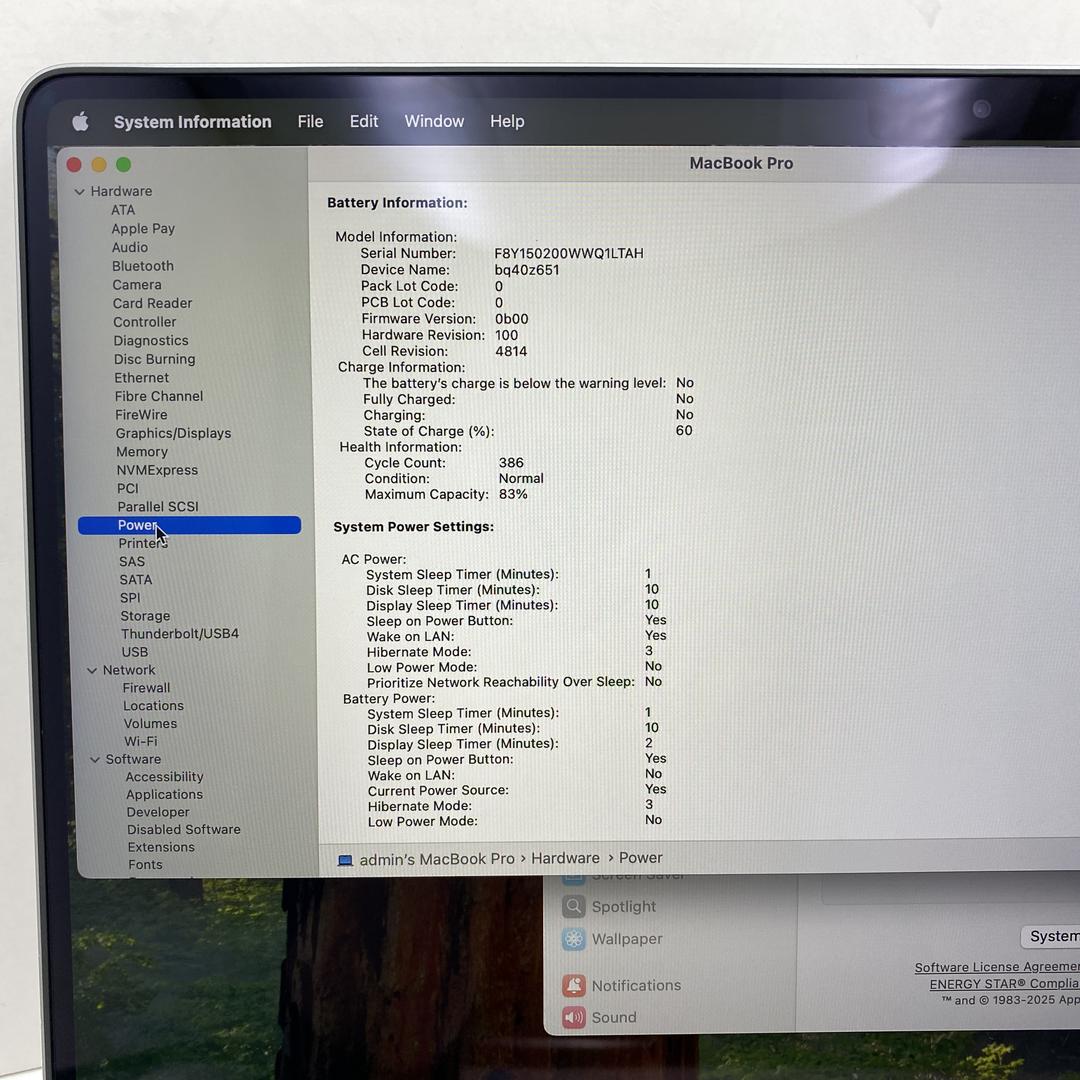Select Ethernet in the sidebar
Viewport: 1080px width, 1080px height.
(142, 377)
